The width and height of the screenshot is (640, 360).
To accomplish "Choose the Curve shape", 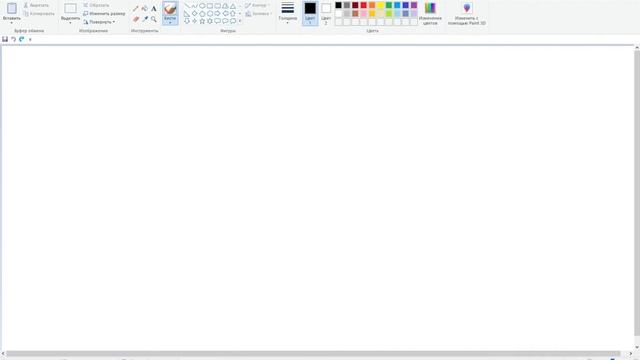I will click(195, 6).
